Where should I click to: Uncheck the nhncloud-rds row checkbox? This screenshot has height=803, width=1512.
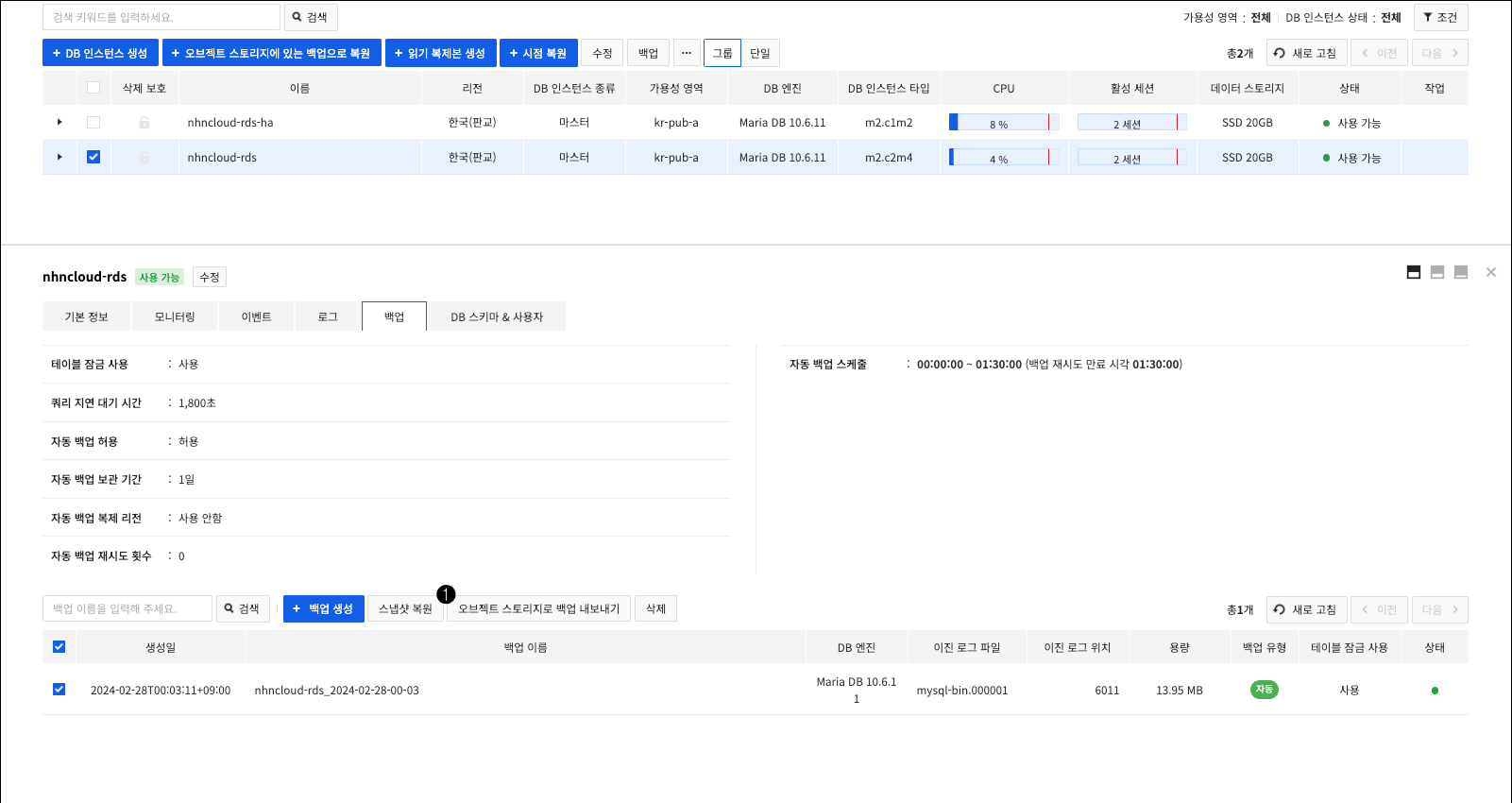pyautogui.click(x=93, y=157)
